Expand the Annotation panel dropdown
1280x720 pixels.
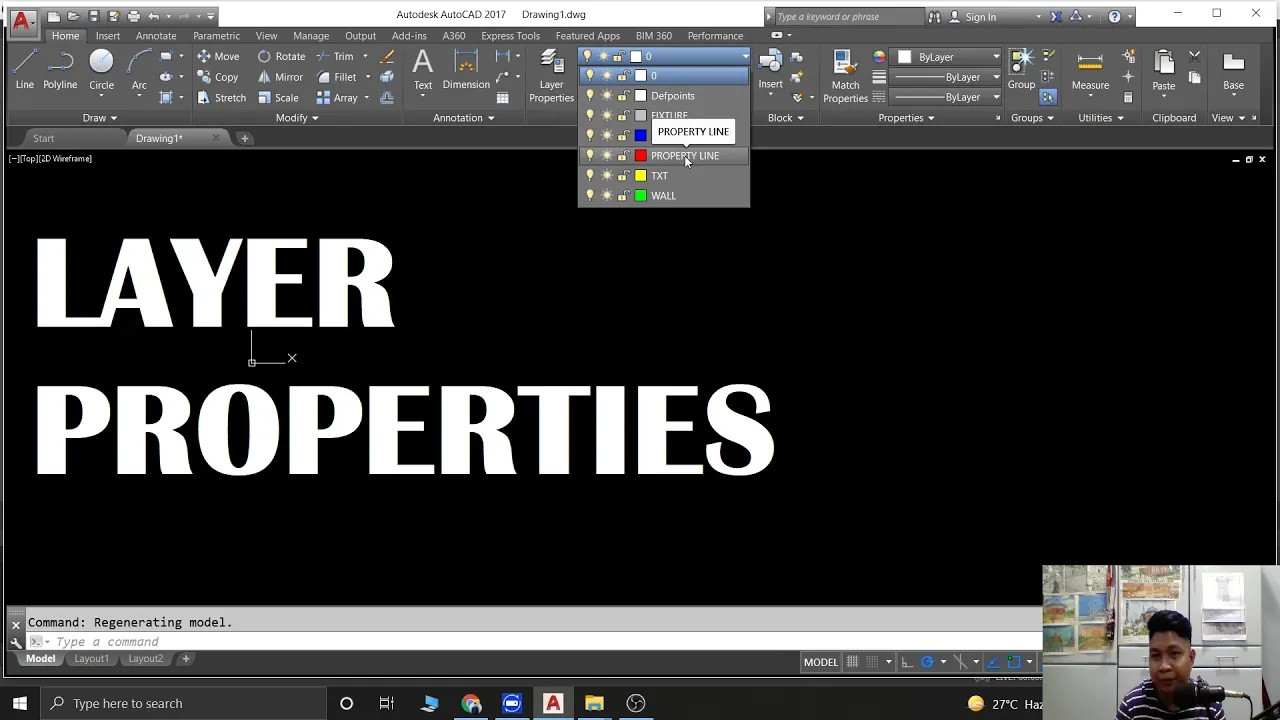pos(464,118)
